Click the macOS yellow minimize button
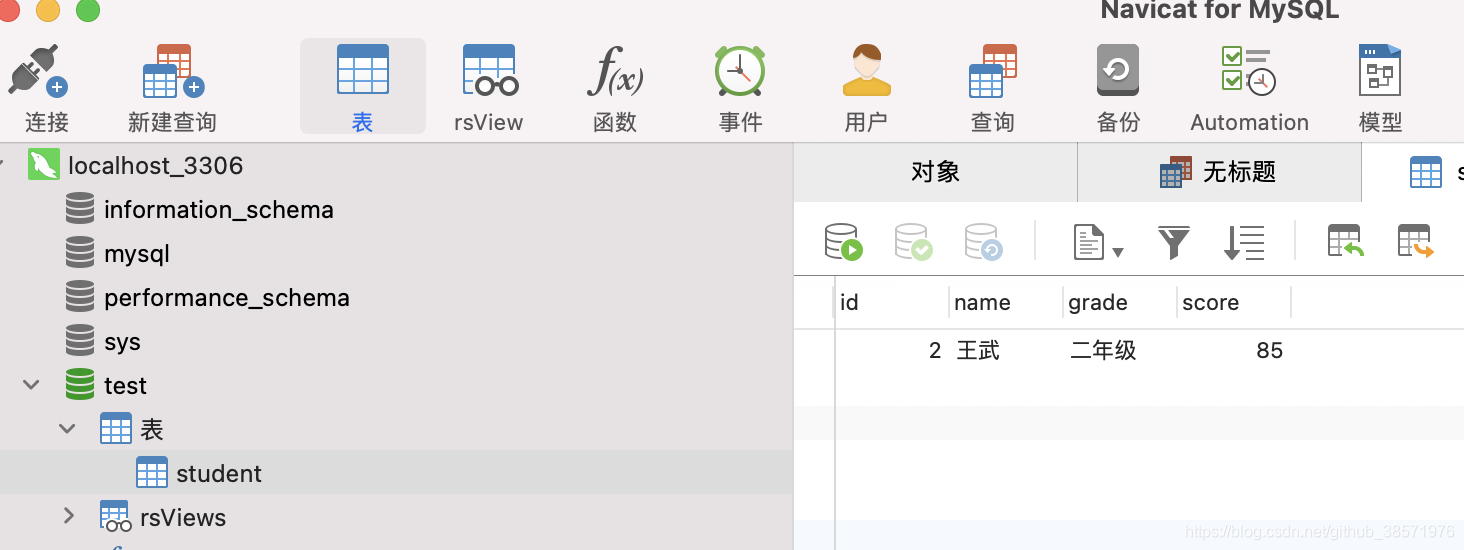The image size is (1464, 550). click(x=48, y=10)
